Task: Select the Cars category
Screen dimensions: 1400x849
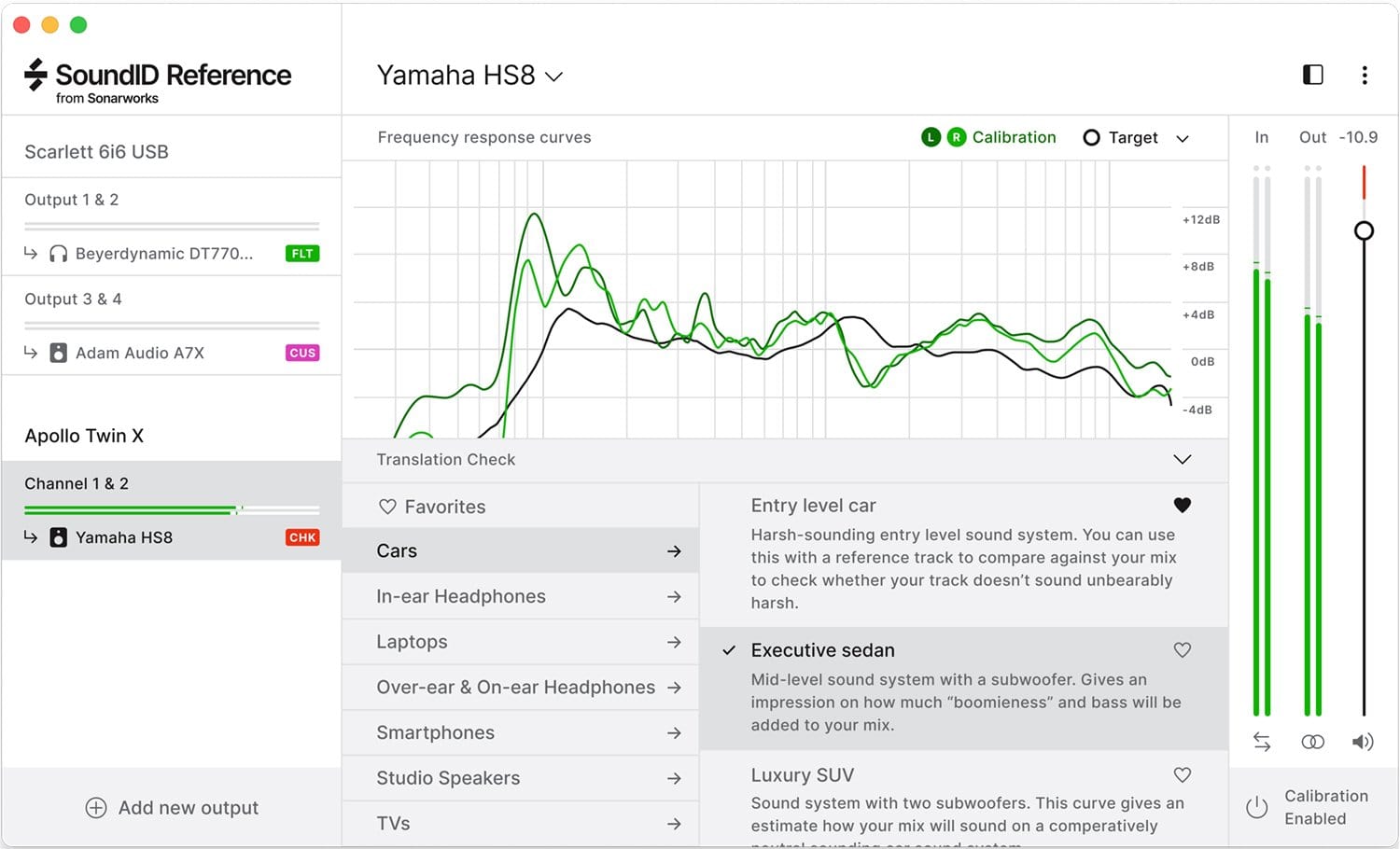Action: pyautogui.click(x=521, y=550)
